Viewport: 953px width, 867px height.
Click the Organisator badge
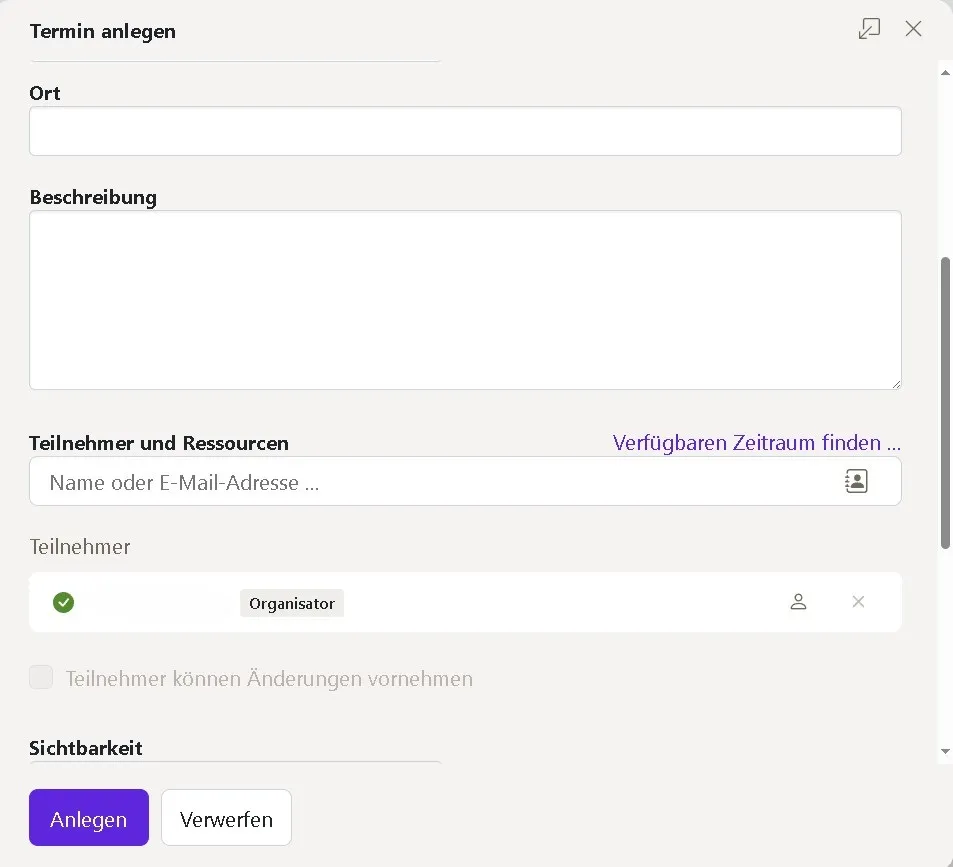point(292,603)
